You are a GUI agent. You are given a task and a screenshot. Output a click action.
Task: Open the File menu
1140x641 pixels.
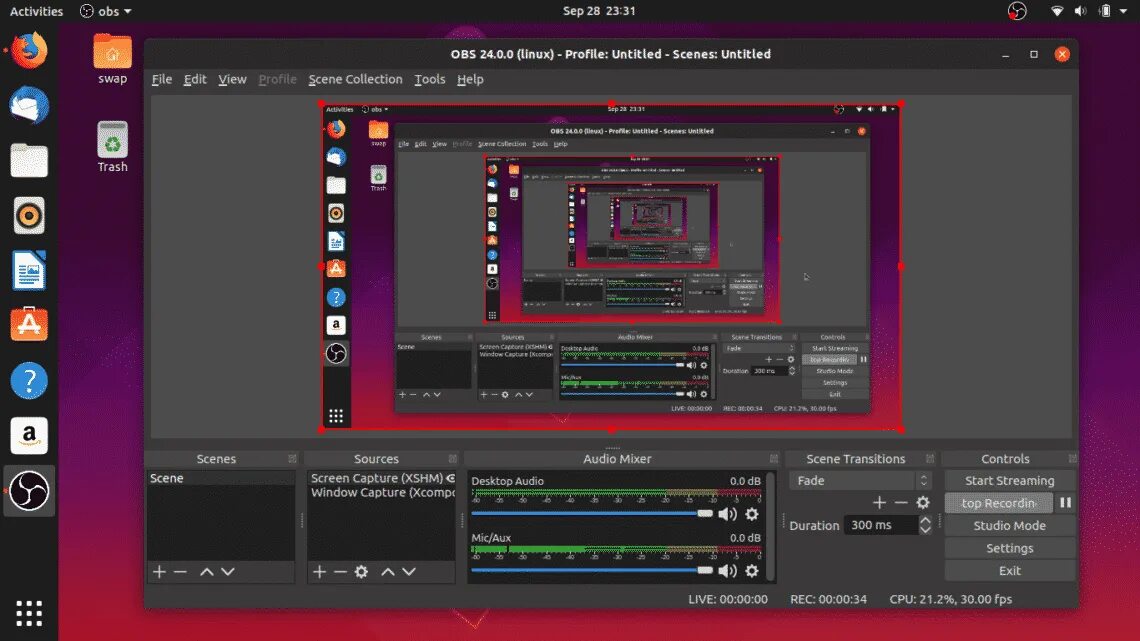pos(161,79)
